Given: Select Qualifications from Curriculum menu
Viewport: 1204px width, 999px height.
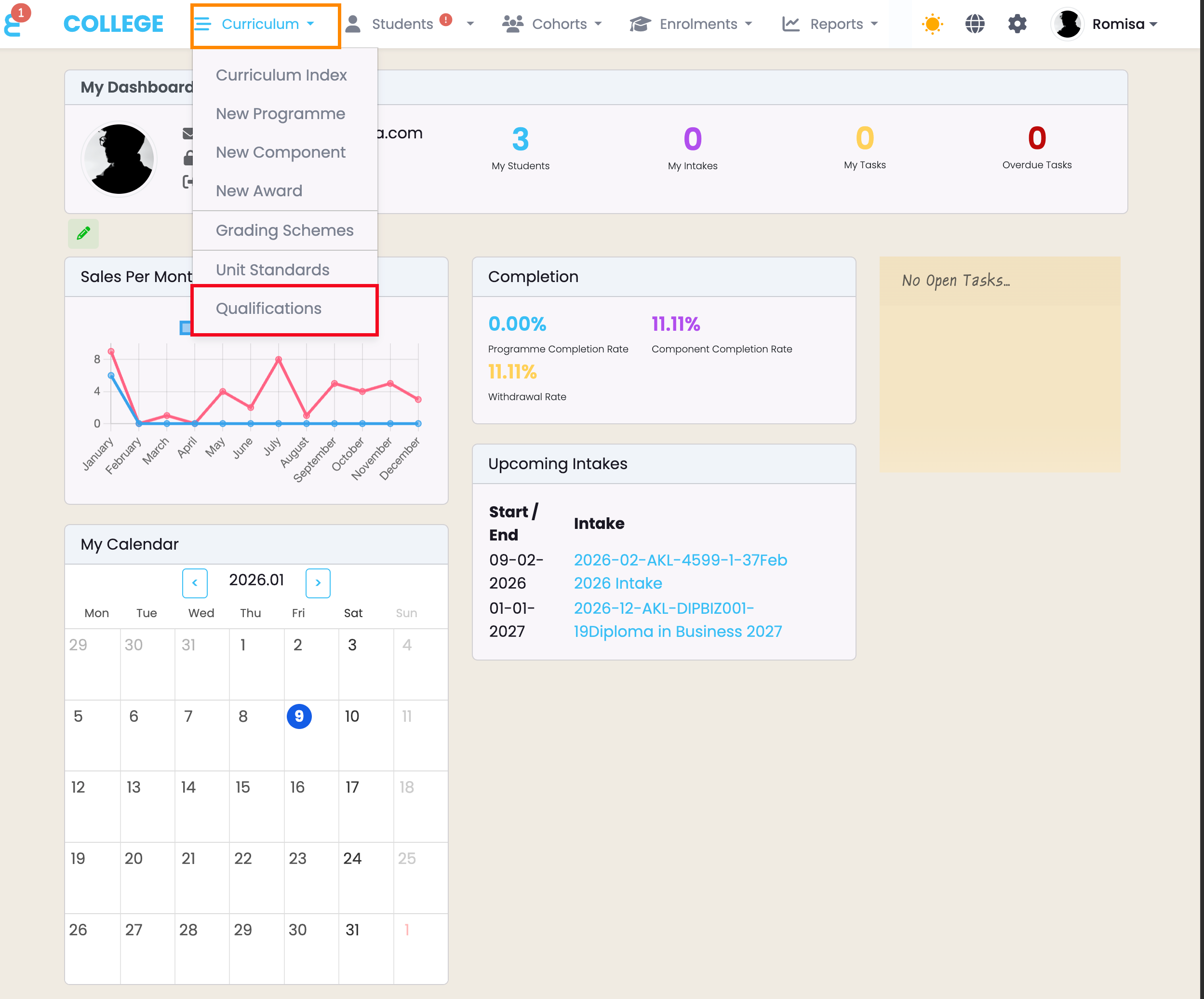Looking at the screenshot, I should [268, 309].
